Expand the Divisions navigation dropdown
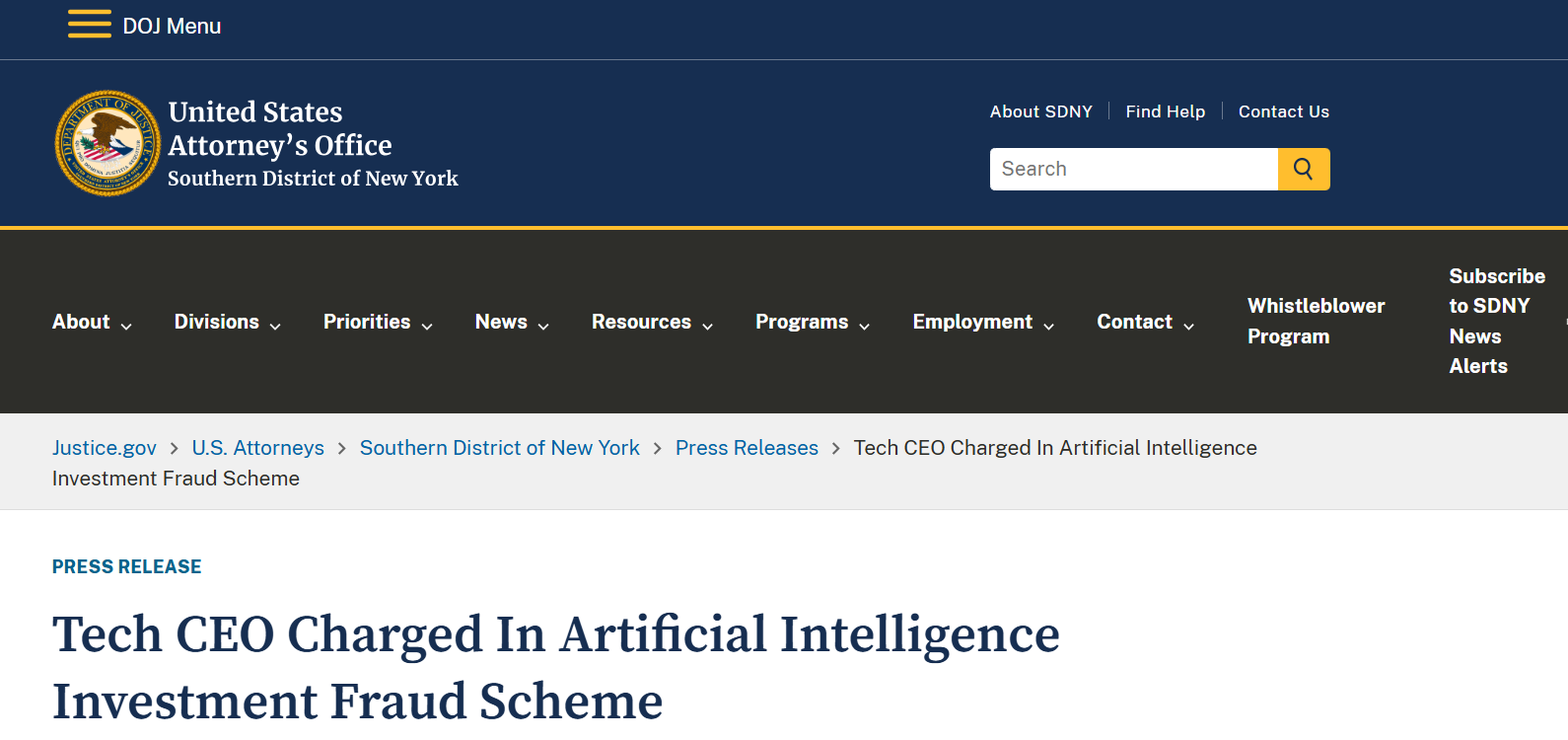 tap(227, 322)
